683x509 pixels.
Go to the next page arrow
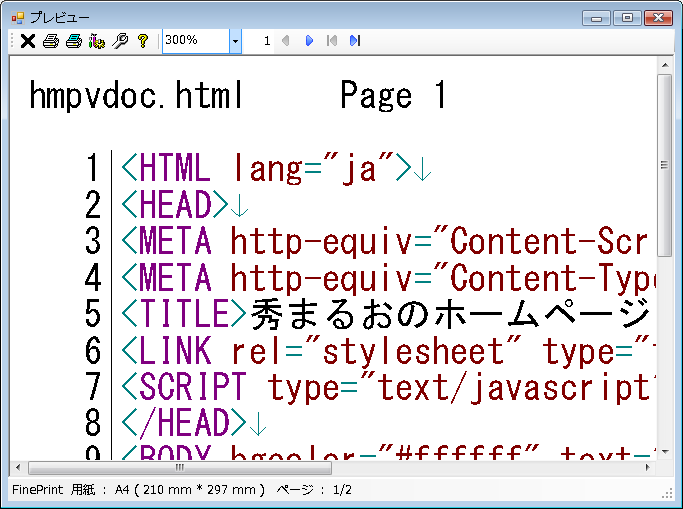coord(309,41)
